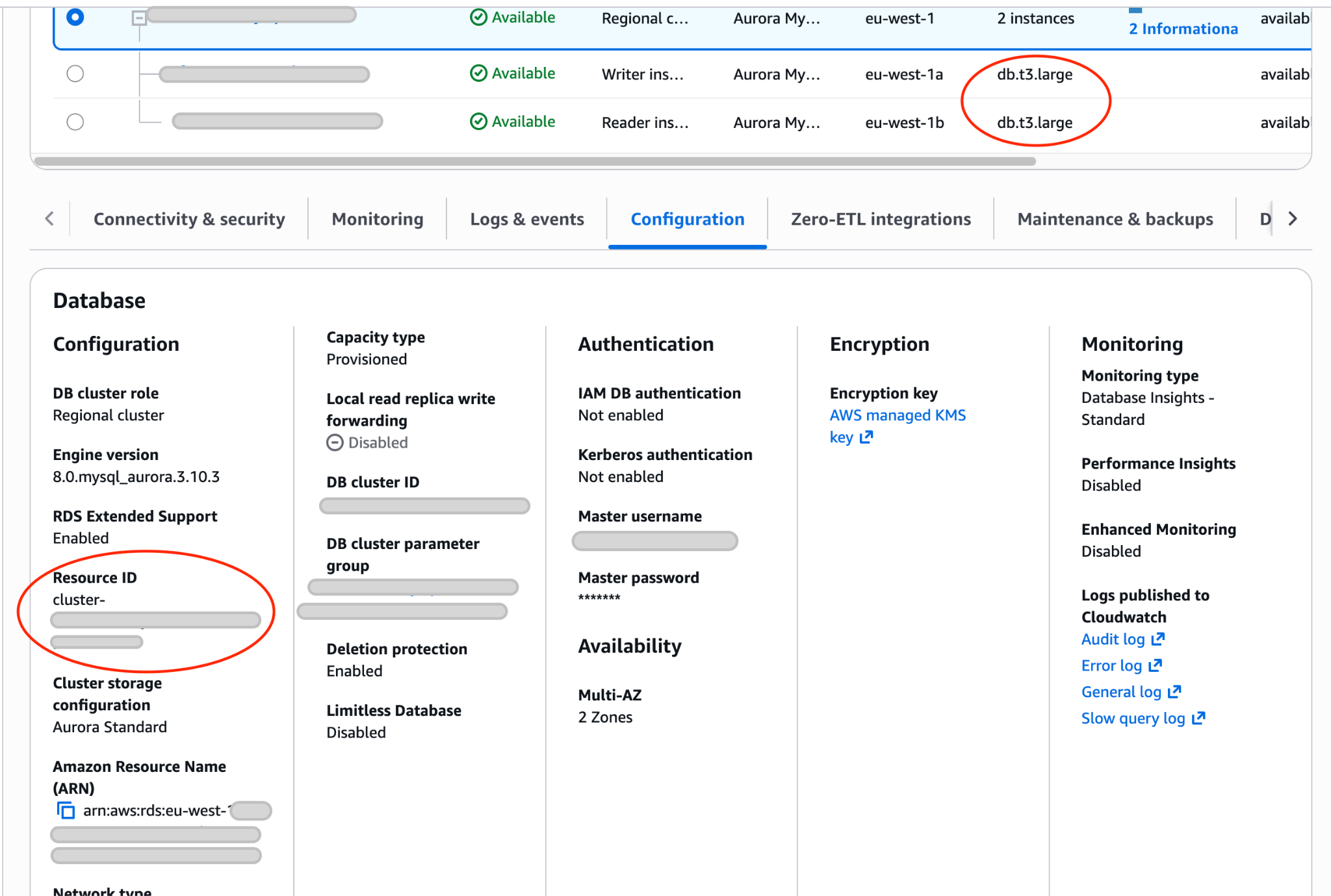Click external link icon after KMS key
This screenshot has width=1331, height=896.
pos(866,437)
